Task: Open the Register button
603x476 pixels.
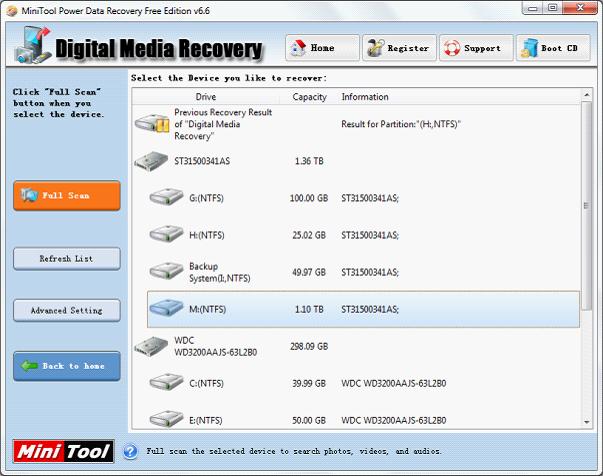Action: tap(399, 48)
